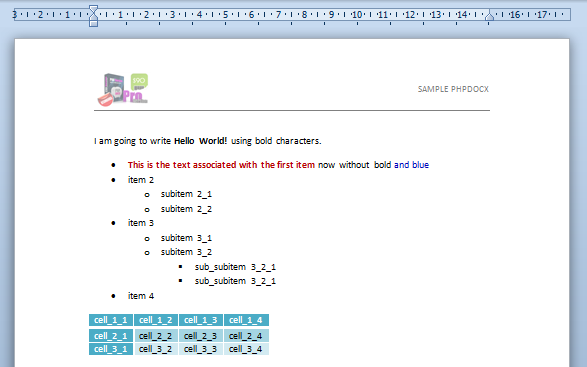This screenshot has height=367, width=587.
Task: Click table cell cell_2_2
Action: click(156, 336)
